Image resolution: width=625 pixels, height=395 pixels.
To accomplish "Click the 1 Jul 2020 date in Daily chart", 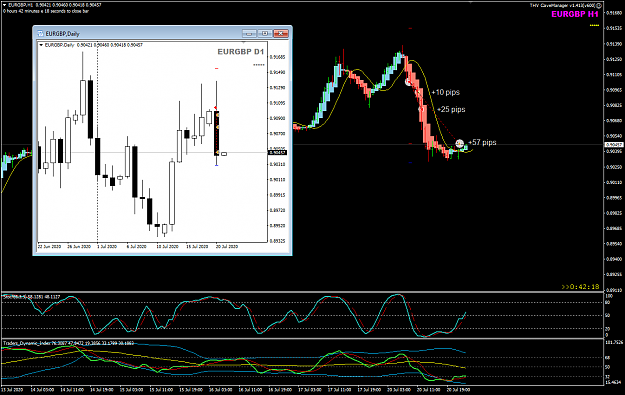I will coord(107,247).
